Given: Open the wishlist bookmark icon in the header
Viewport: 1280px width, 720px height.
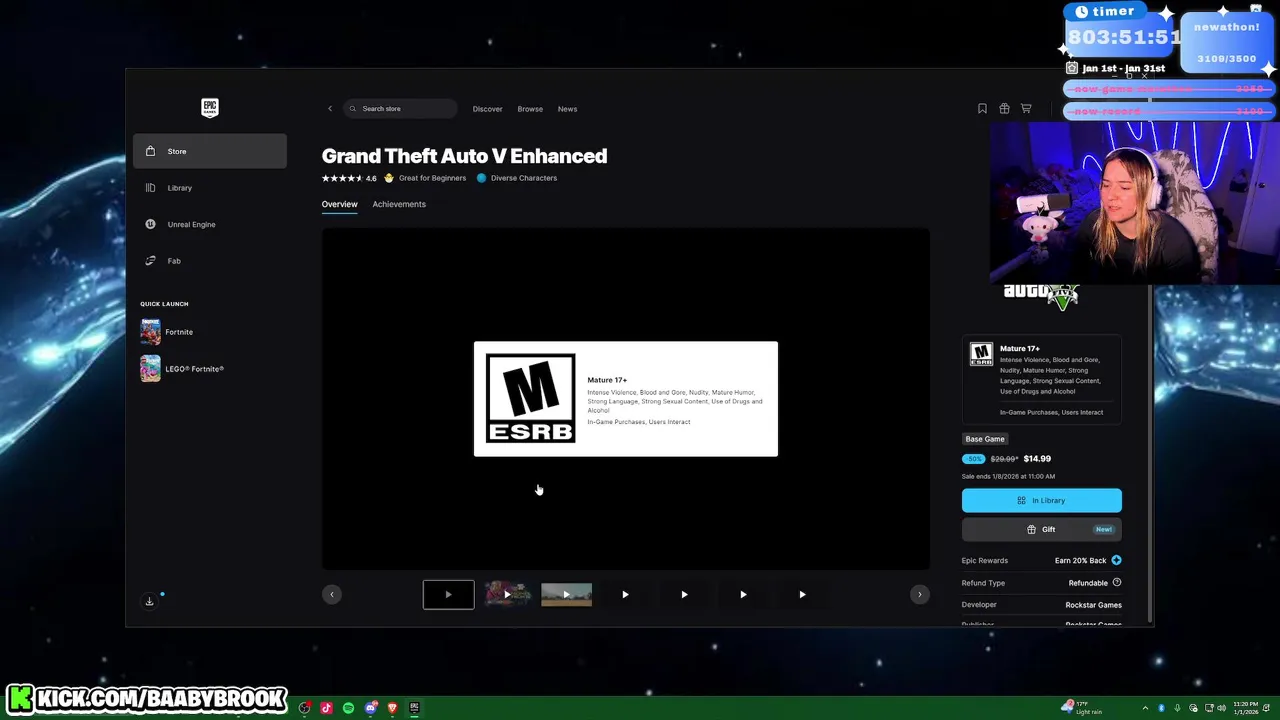Looking at the screenshot, I should (x=982, y=109).
